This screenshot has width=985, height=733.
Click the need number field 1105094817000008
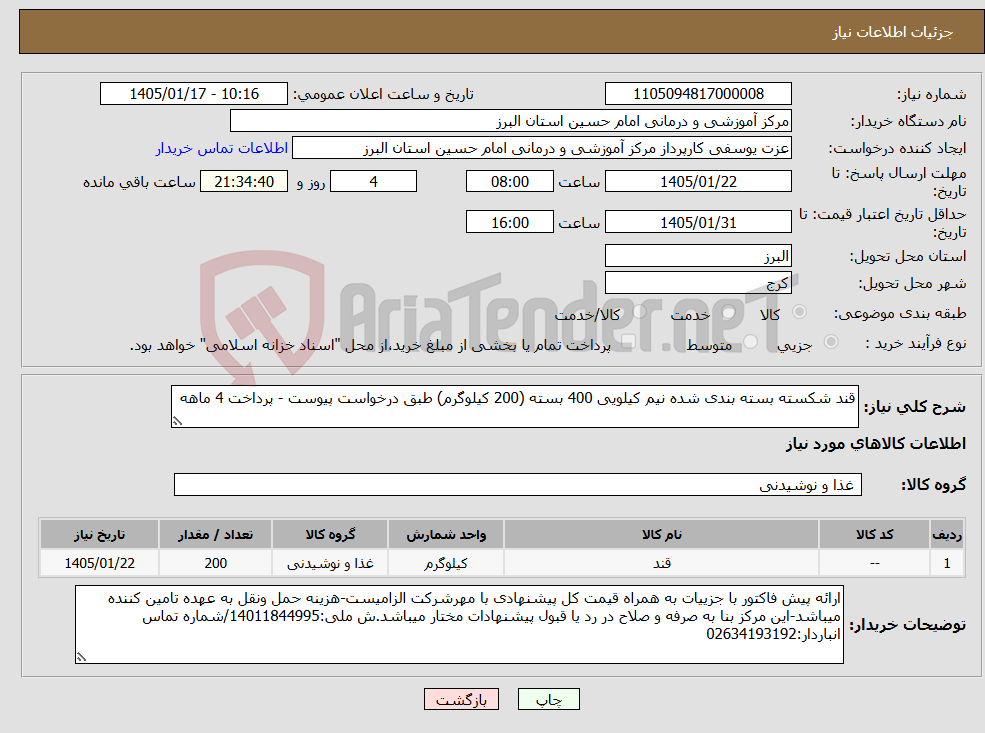coord(698,94)
